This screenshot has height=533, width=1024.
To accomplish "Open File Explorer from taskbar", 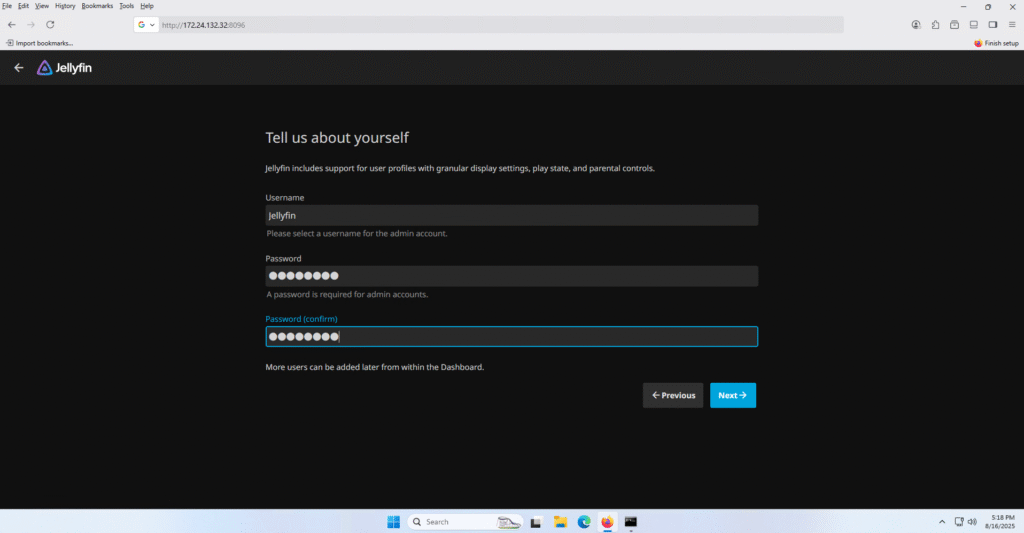I will coord(560,522).
